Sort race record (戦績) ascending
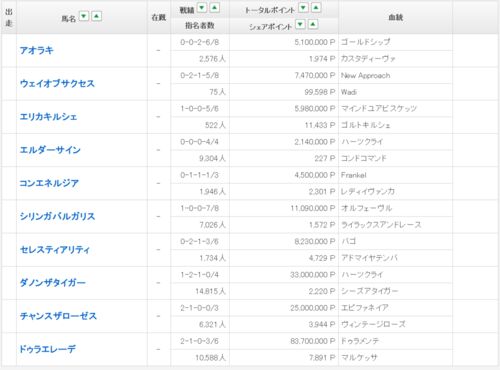This screenshot has height=370, width=500. 215,7
